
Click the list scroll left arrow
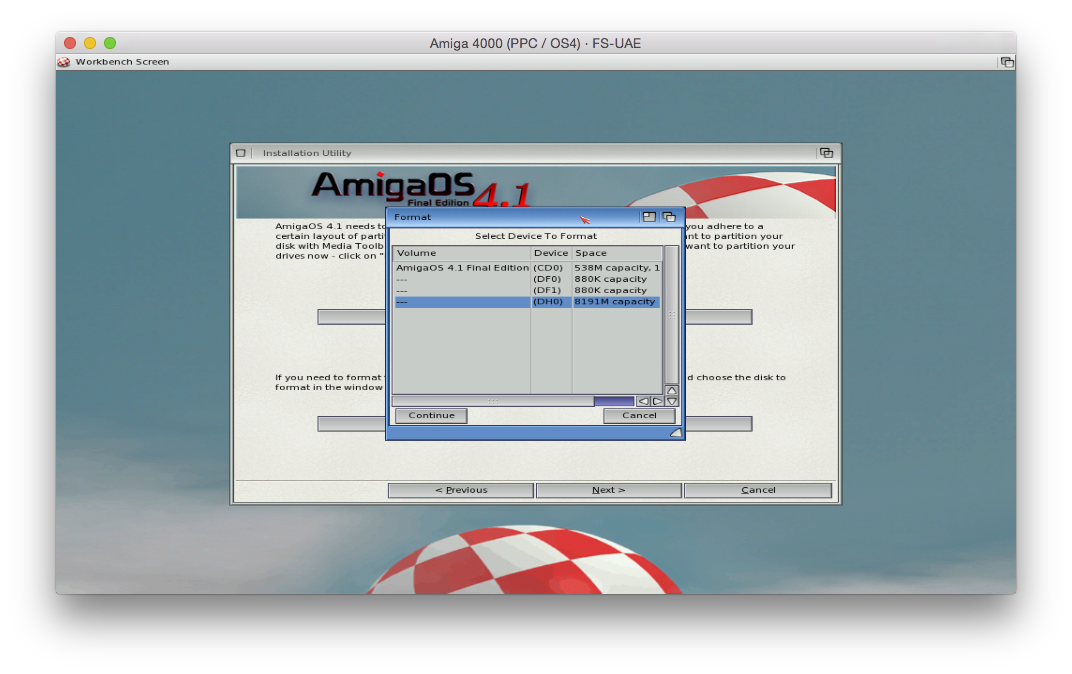(643, 401)
